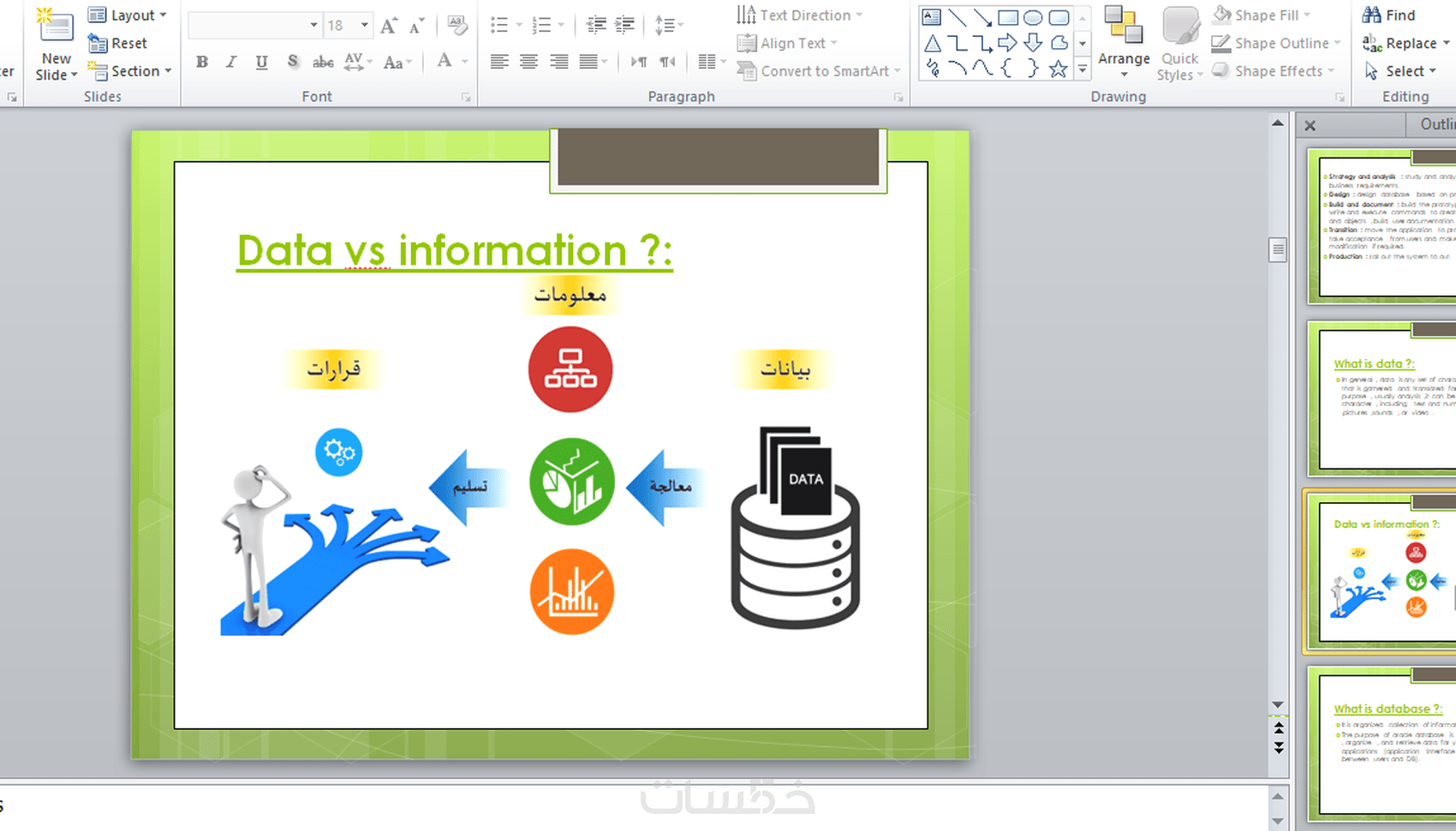Click the Font Color icon

(x=445, y=61)
